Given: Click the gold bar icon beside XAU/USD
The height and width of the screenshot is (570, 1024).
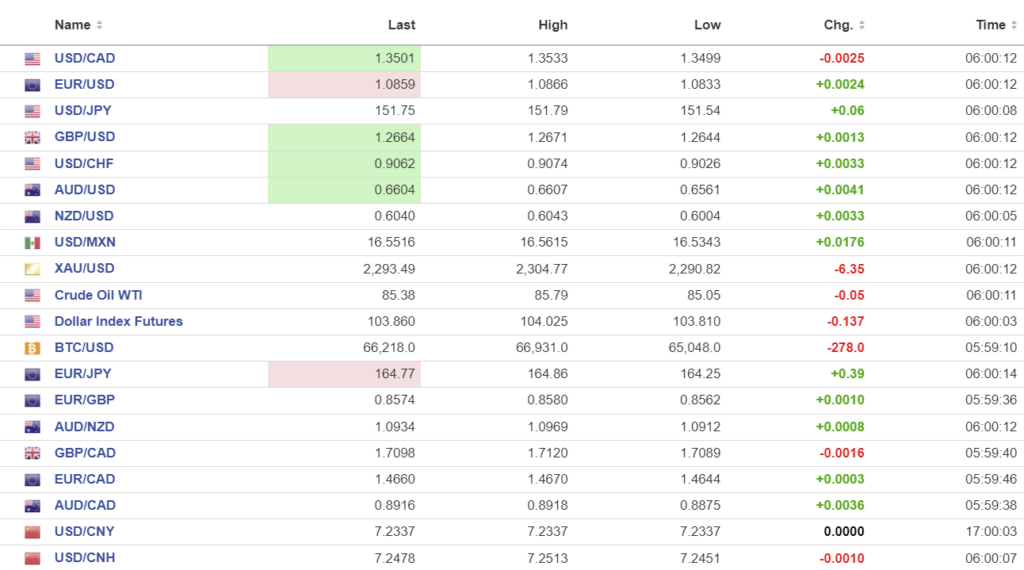Looking at the screenshot, I should click(32, 269).
